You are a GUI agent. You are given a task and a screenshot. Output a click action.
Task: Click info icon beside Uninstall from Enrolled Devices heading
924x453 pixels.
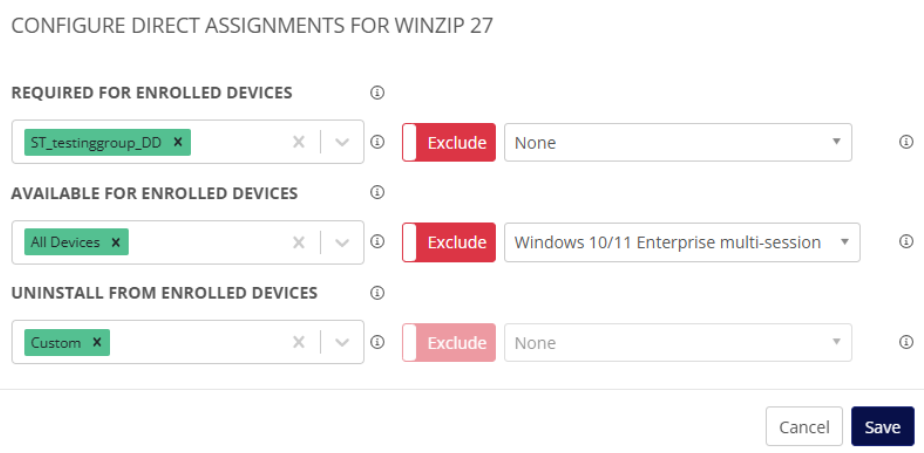click(x=377, y=293)
